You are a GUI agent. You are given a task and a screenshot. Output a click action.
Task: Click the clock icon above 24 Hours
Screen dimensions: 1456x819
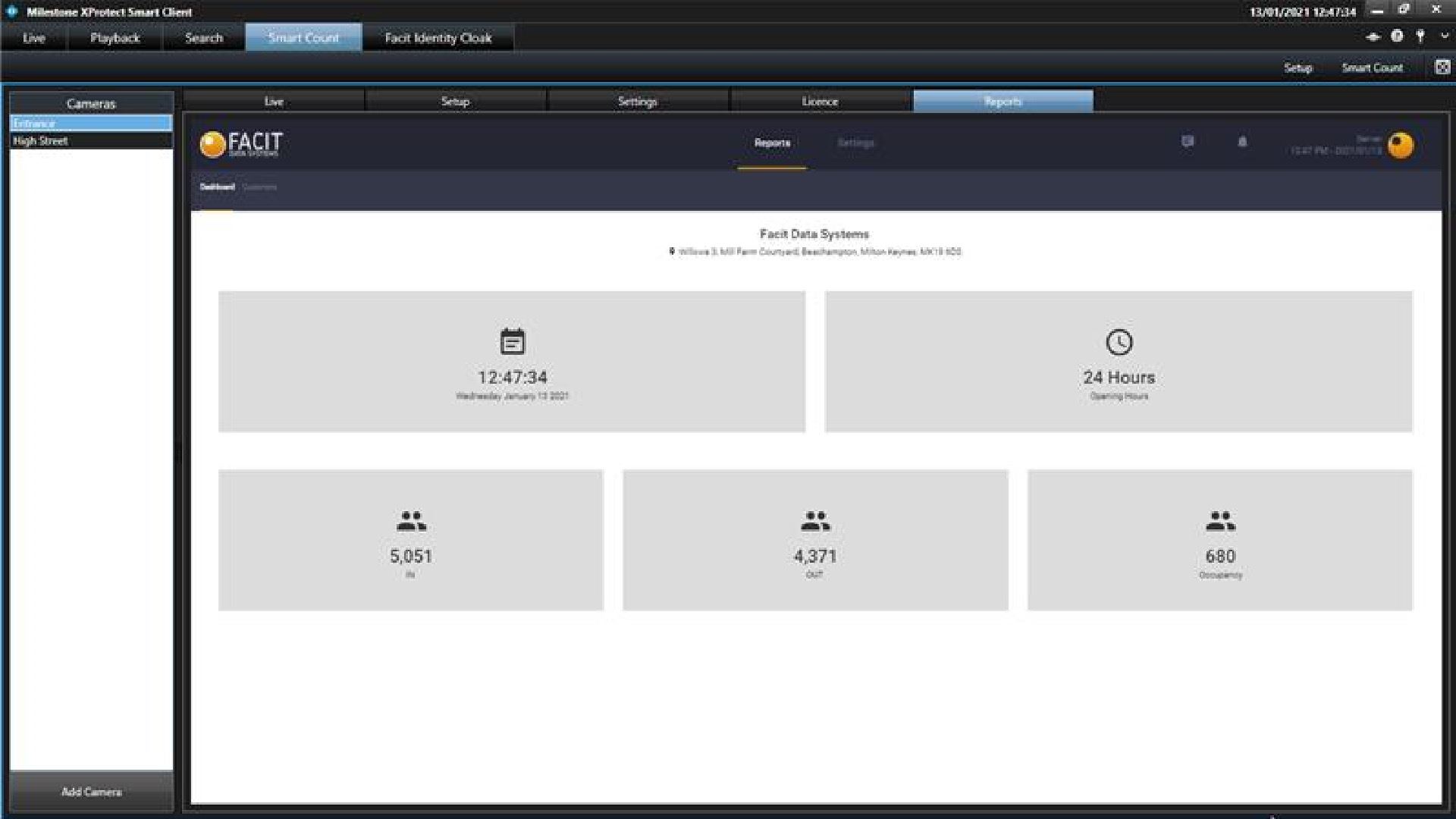pos(1119,342)
